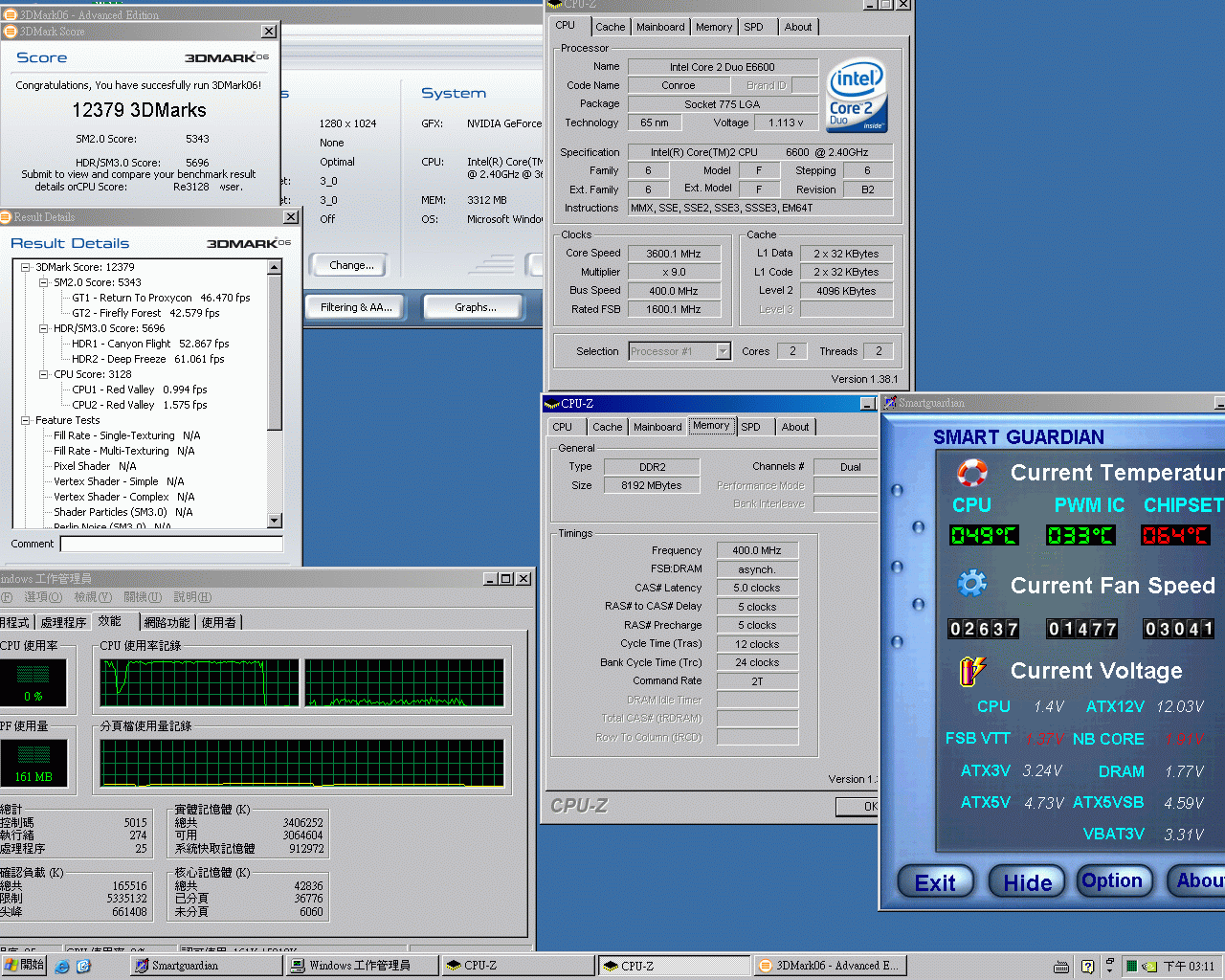Click the gear icon beside Current Fan Speed
Image resolution: width=1225 pixels, height=980 pixels.
(972, 583)
